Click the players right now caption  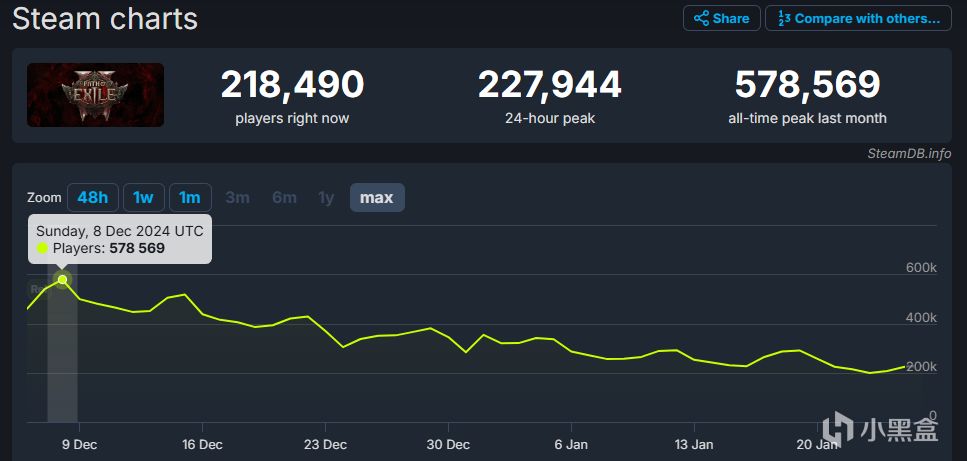pyautogui.click(x=292, y=118)
